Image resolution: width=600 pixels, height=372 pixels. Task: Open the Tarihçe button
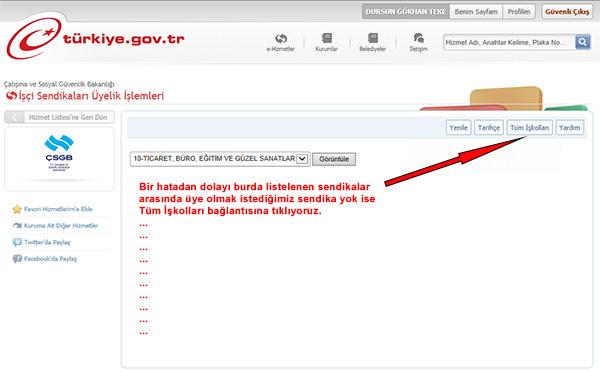(x=489, y=127)
